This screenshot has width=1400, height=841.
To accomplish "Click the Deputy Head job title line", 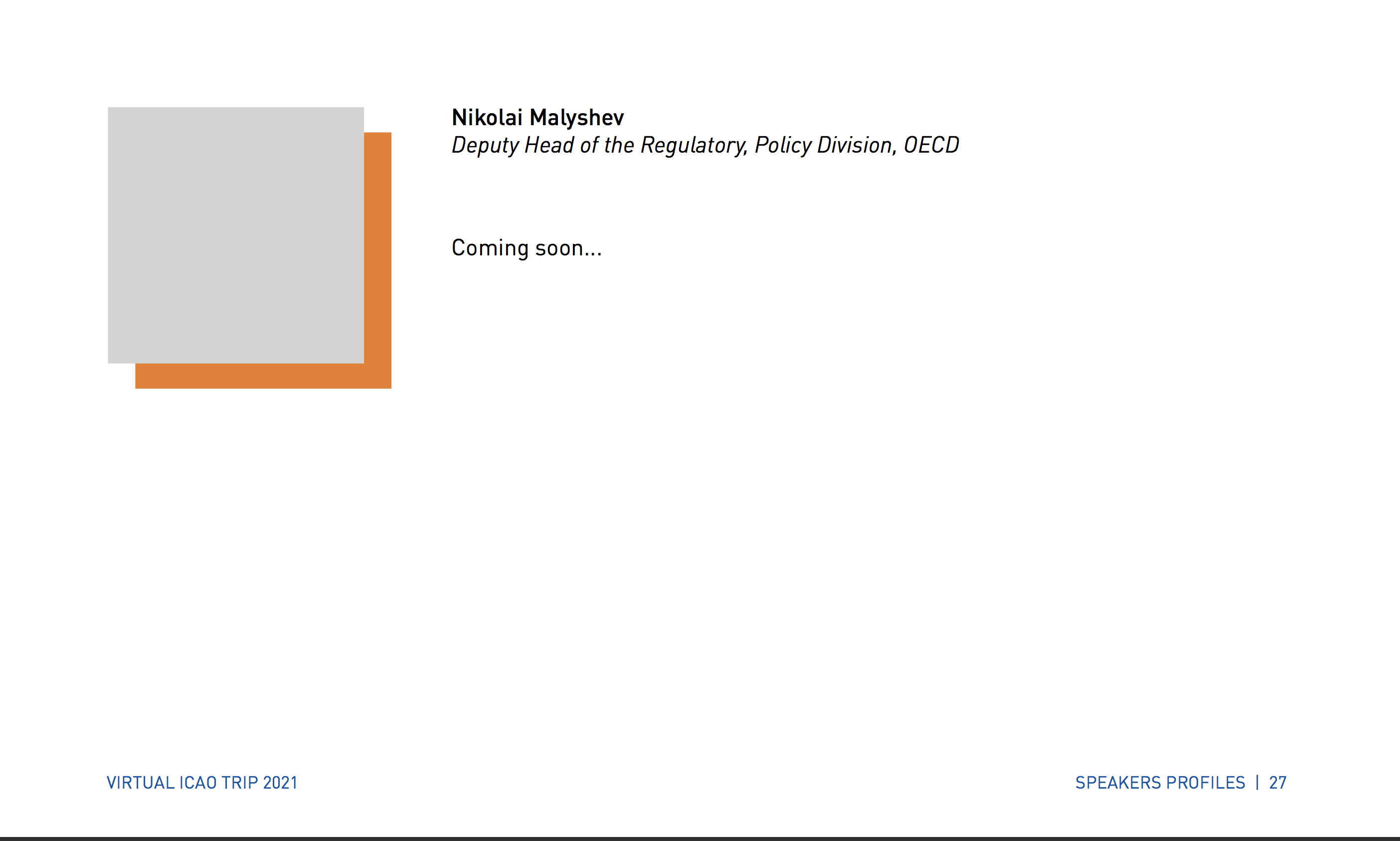I will 705,146.
